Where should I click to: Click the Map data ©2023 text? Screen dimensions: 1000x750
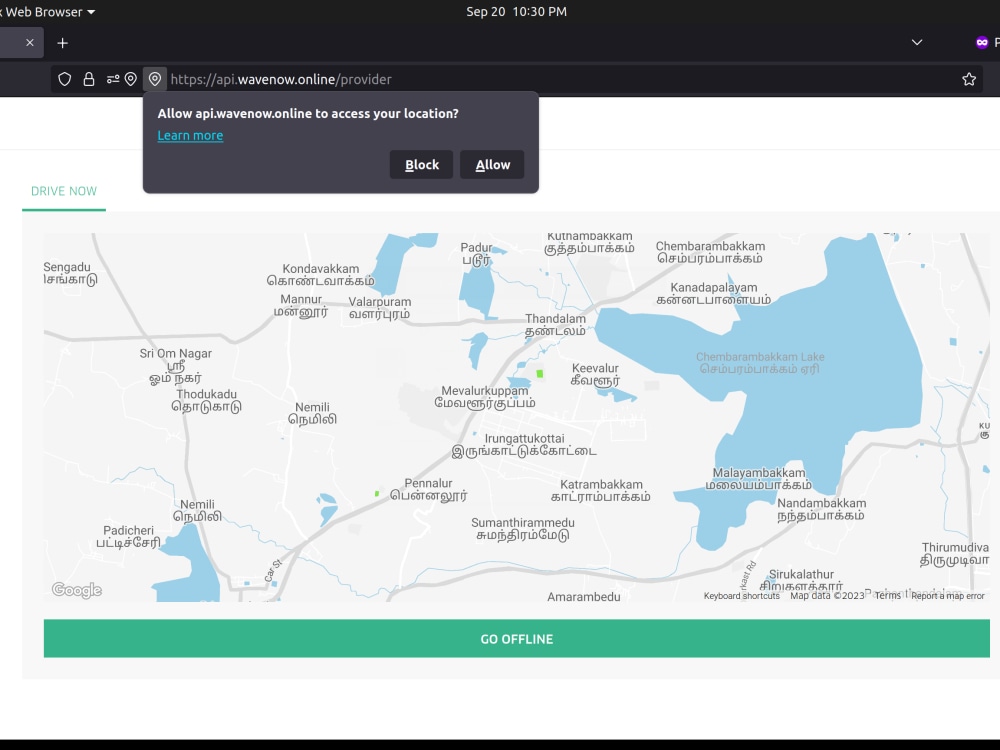[x=827, y=596]
